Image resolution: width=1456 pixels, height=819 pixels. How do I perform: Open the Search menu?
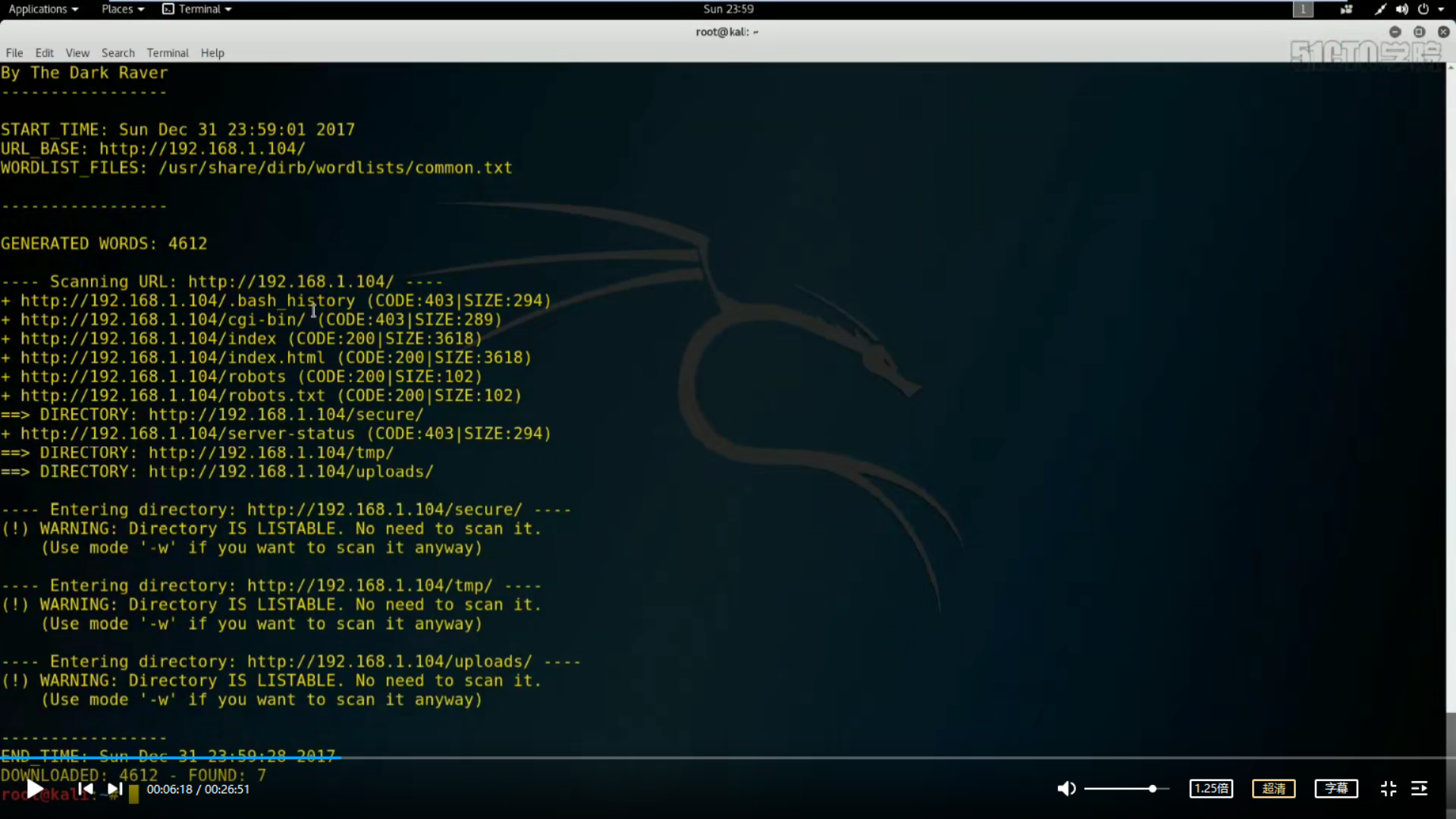(x=118, y=53)
